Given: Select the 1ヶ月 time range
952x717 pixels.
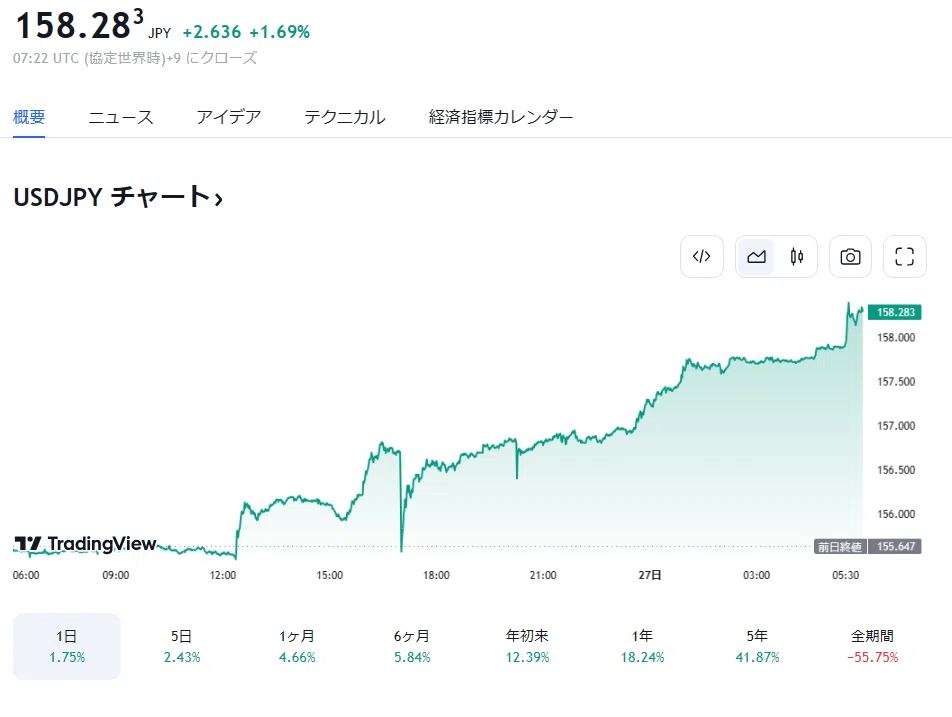Looking at the screenshot, I should pos(297,646).
